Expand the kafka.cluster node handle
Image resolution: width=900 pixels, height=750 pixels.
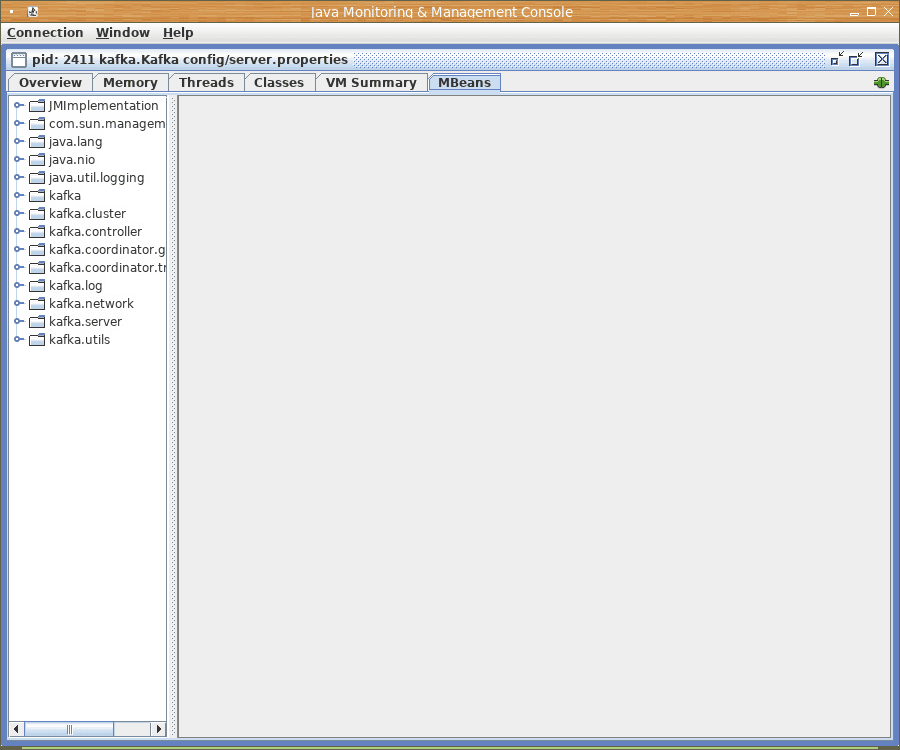(x=18, y=213)
